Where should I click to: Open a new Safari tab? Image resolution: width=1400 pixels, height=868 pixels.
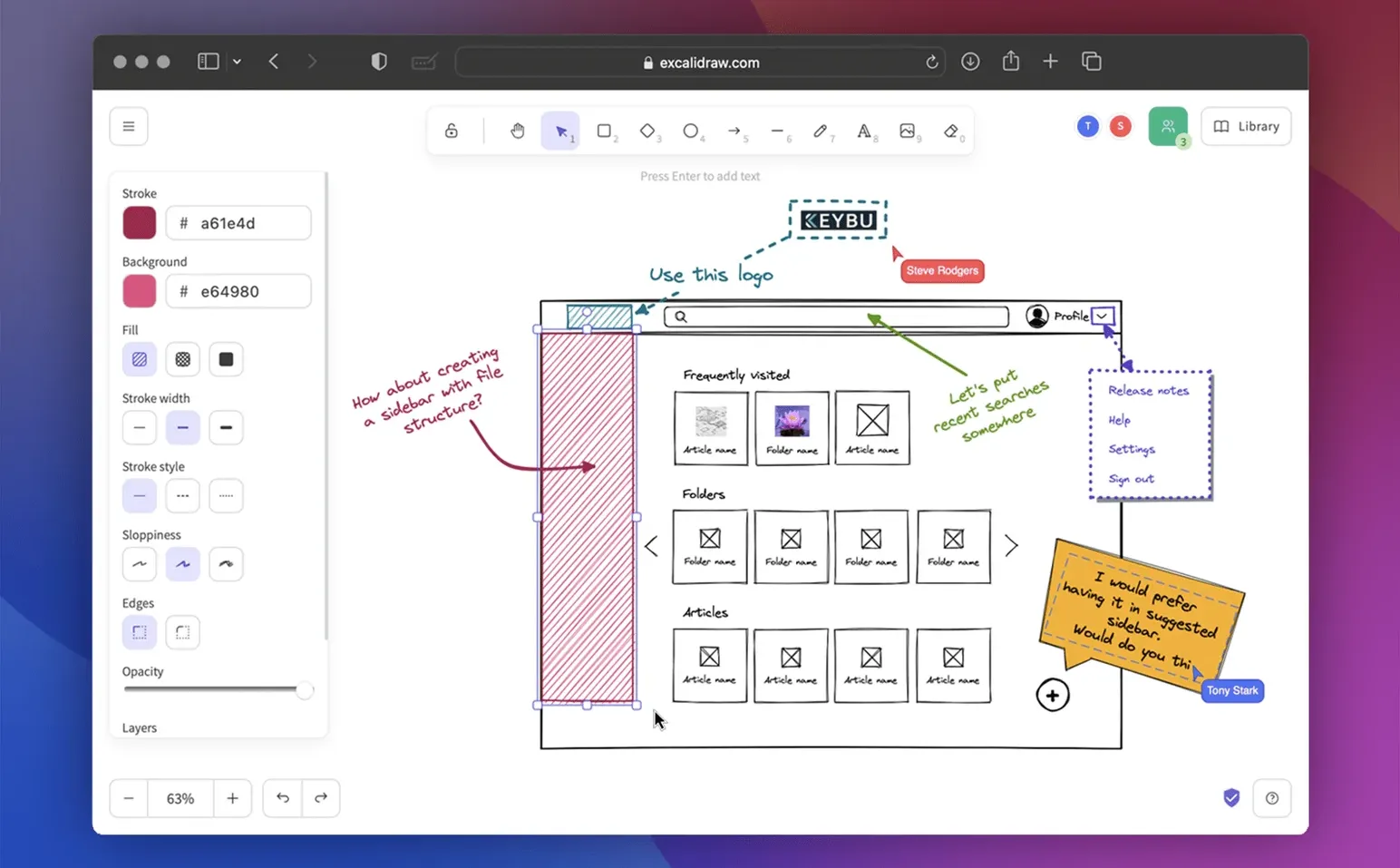tap(1050, 62)
